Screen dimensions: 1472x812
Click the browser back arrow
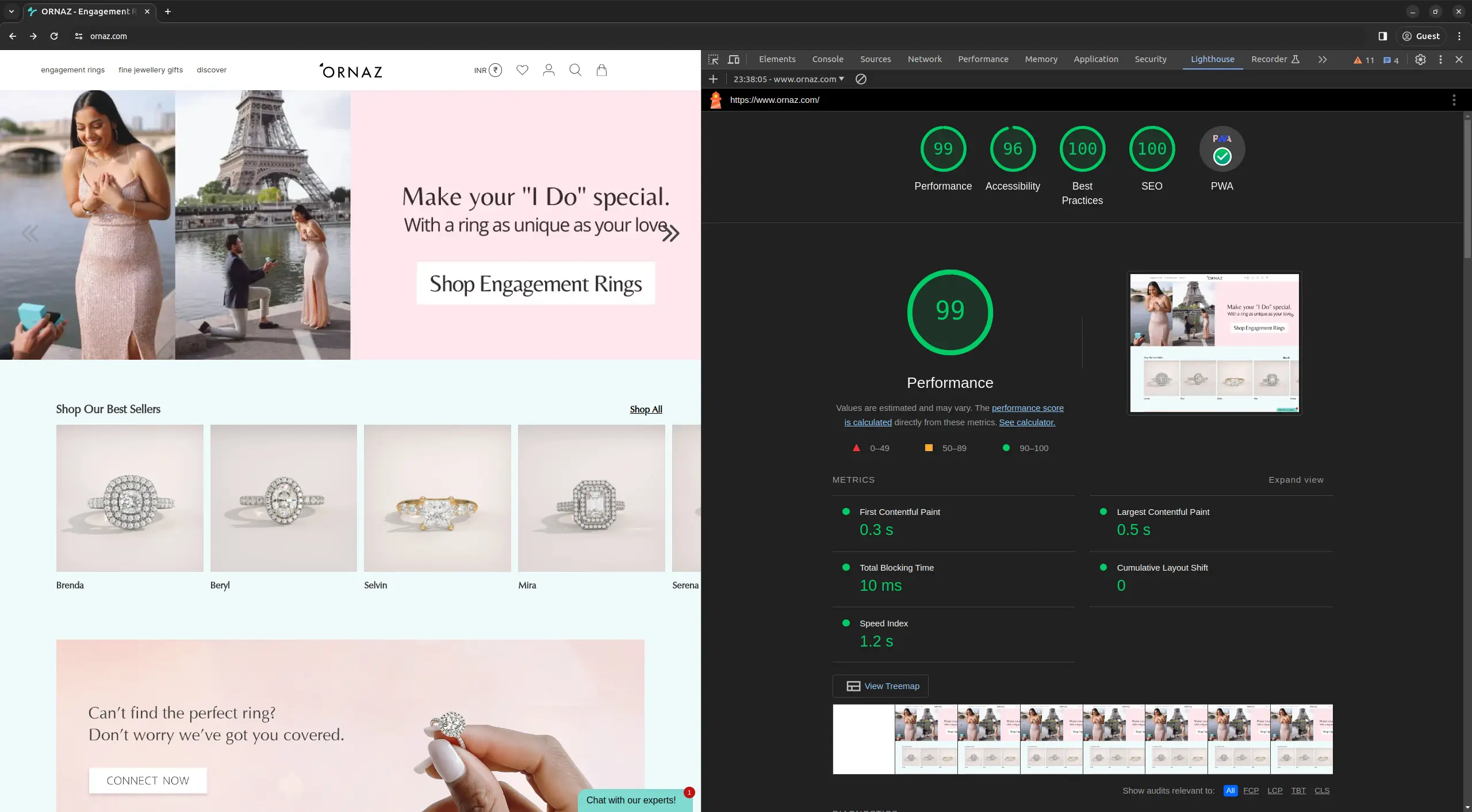(13, 36)
